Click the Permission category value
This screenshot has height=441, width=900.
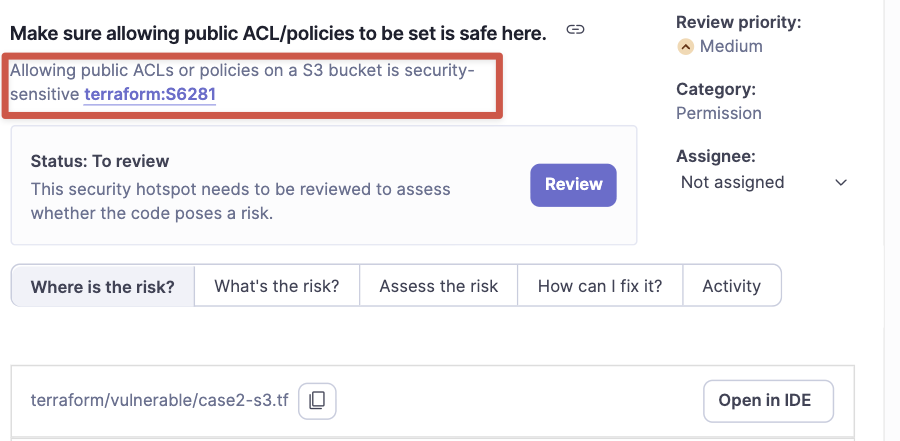pyautogui.click(x=718, y=113)
